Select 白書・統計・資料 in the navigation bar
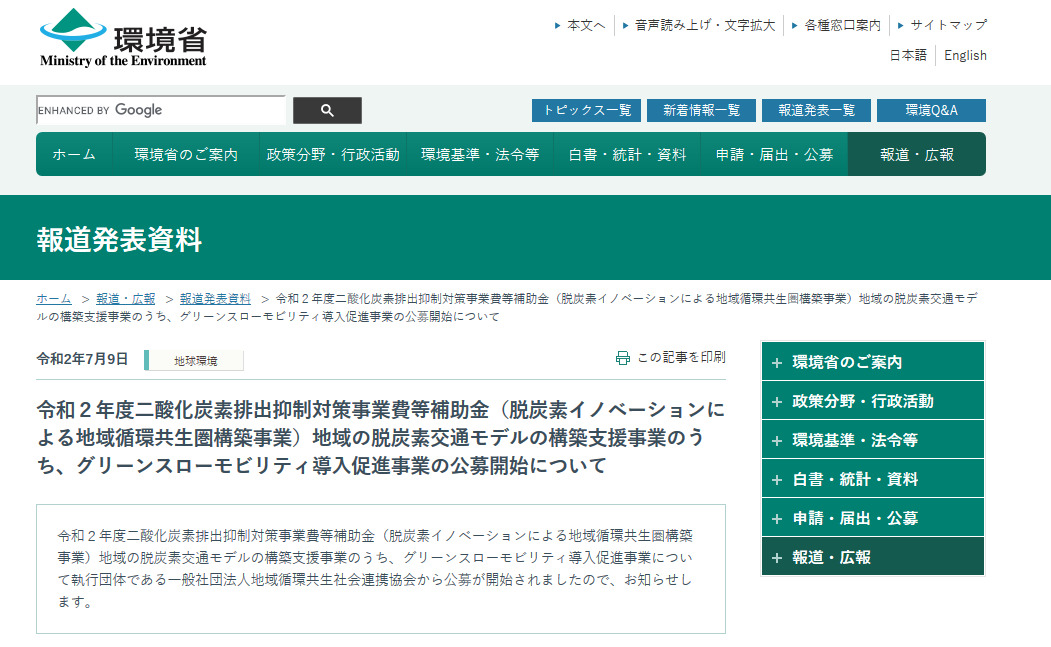1051x647 pixels. [x=627, y=155]
